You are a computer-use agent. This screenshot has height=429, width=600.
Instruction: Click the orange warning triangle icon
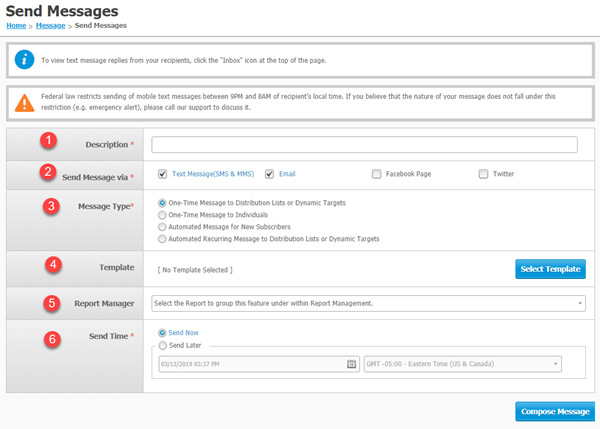pos(24,103)
